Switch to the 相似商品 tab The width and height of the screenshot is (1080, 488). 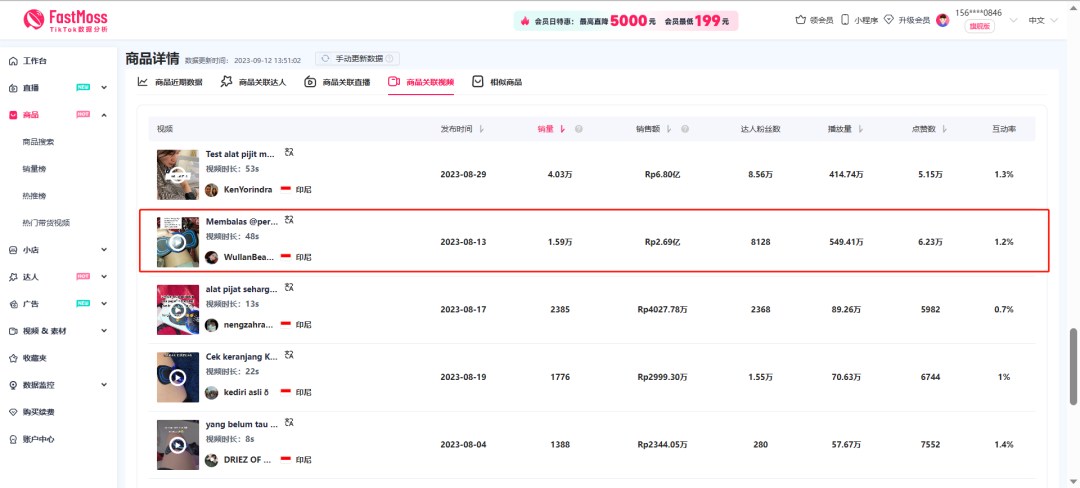[x=497, y=82]
